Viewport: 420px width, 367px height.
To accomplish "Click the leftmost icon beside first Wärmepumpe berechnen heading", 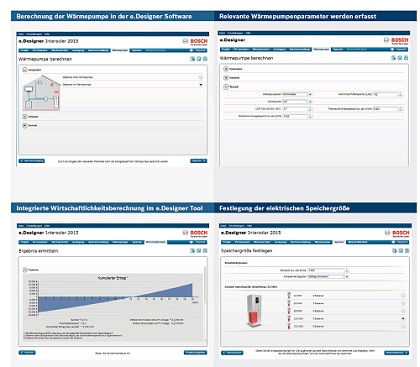I will coord(192,59).
